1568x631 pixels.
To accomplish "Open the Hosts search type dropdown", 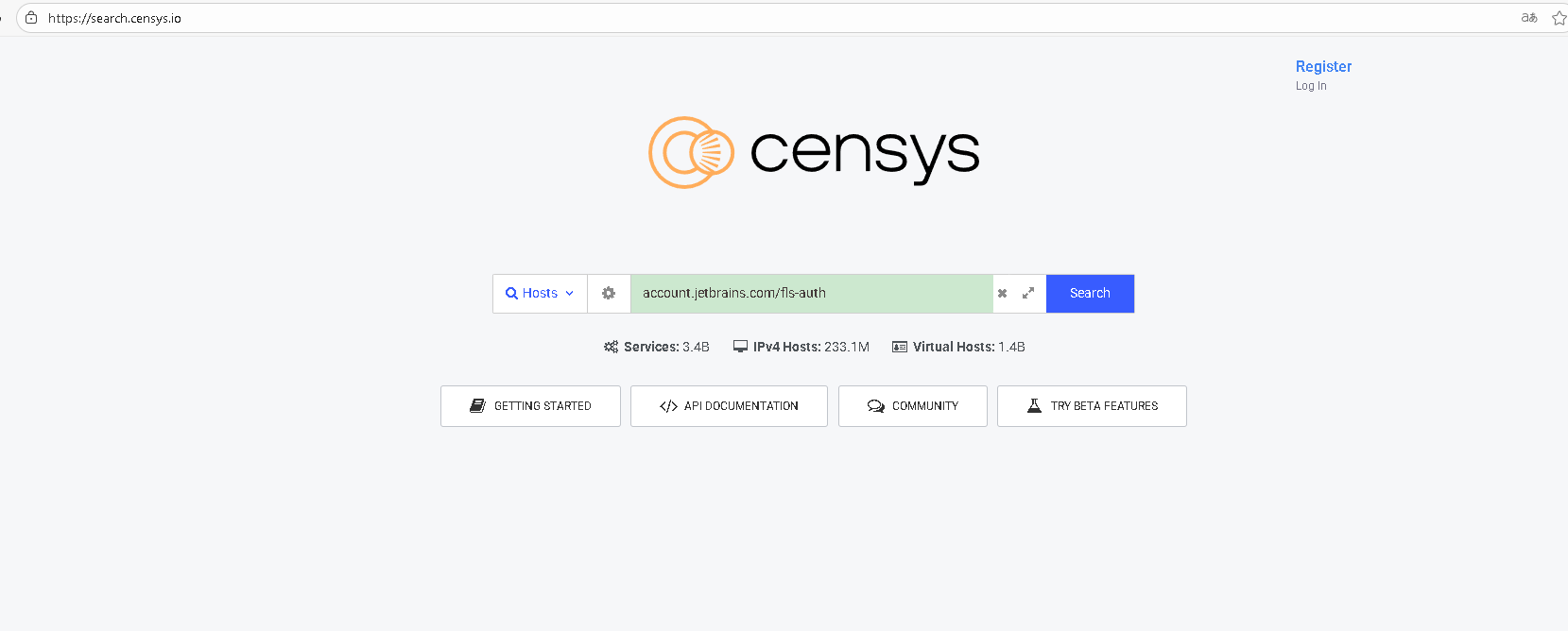I will pos(540,294).
